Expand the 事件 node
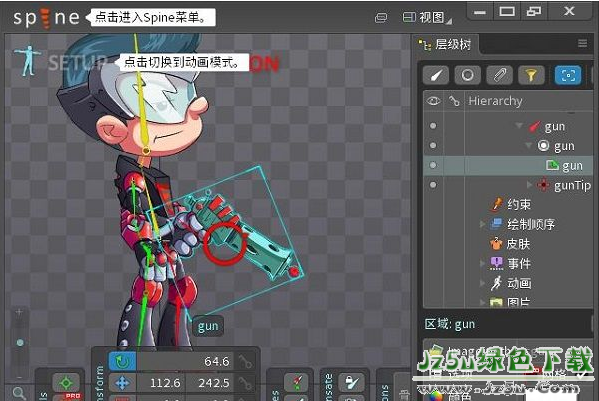 [482, 263]
